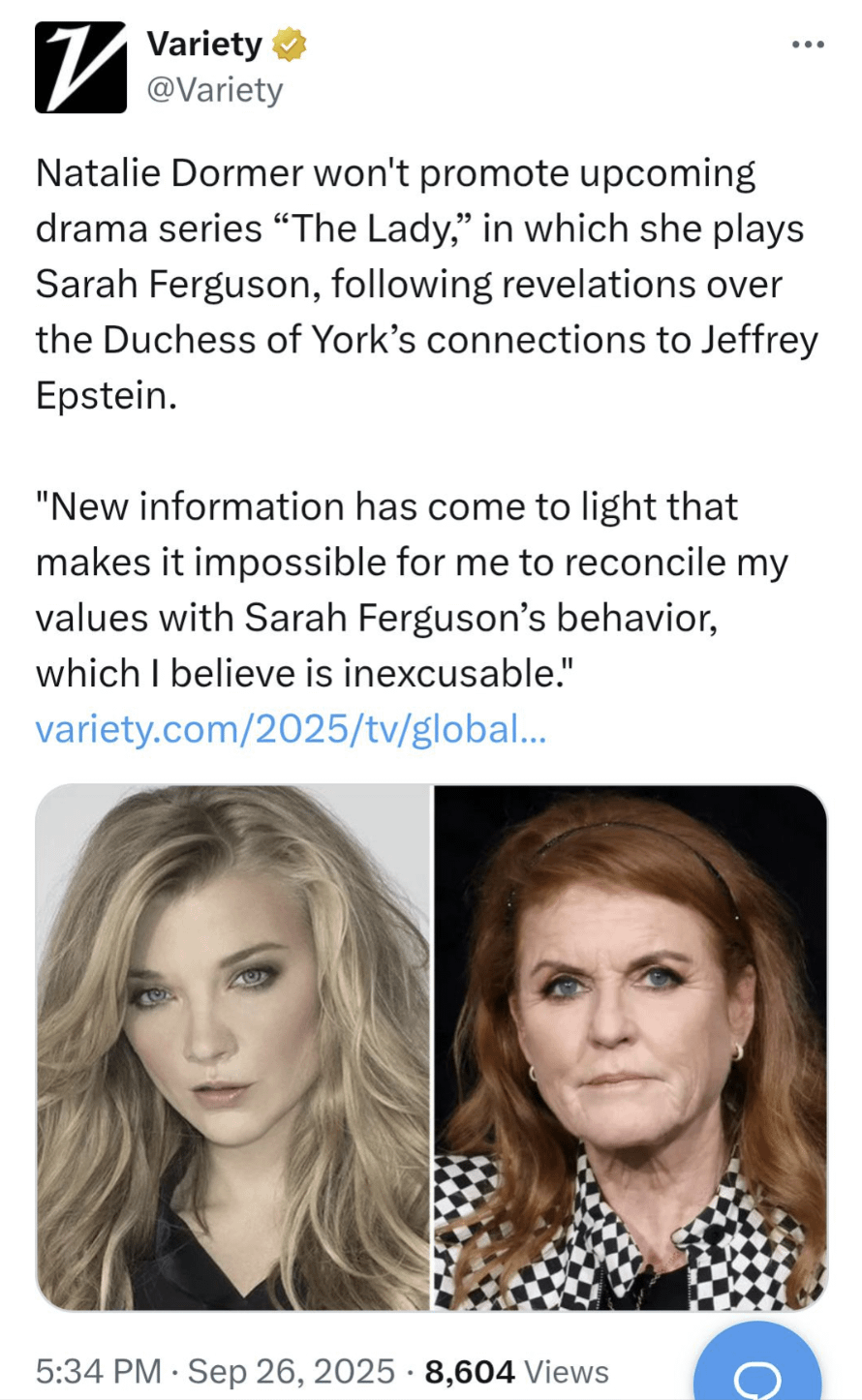Image resolution: width=862 pixels, height=1400 pixels.
Task: Select the first paragraph about Natalie Dormer
Action: 426,284
